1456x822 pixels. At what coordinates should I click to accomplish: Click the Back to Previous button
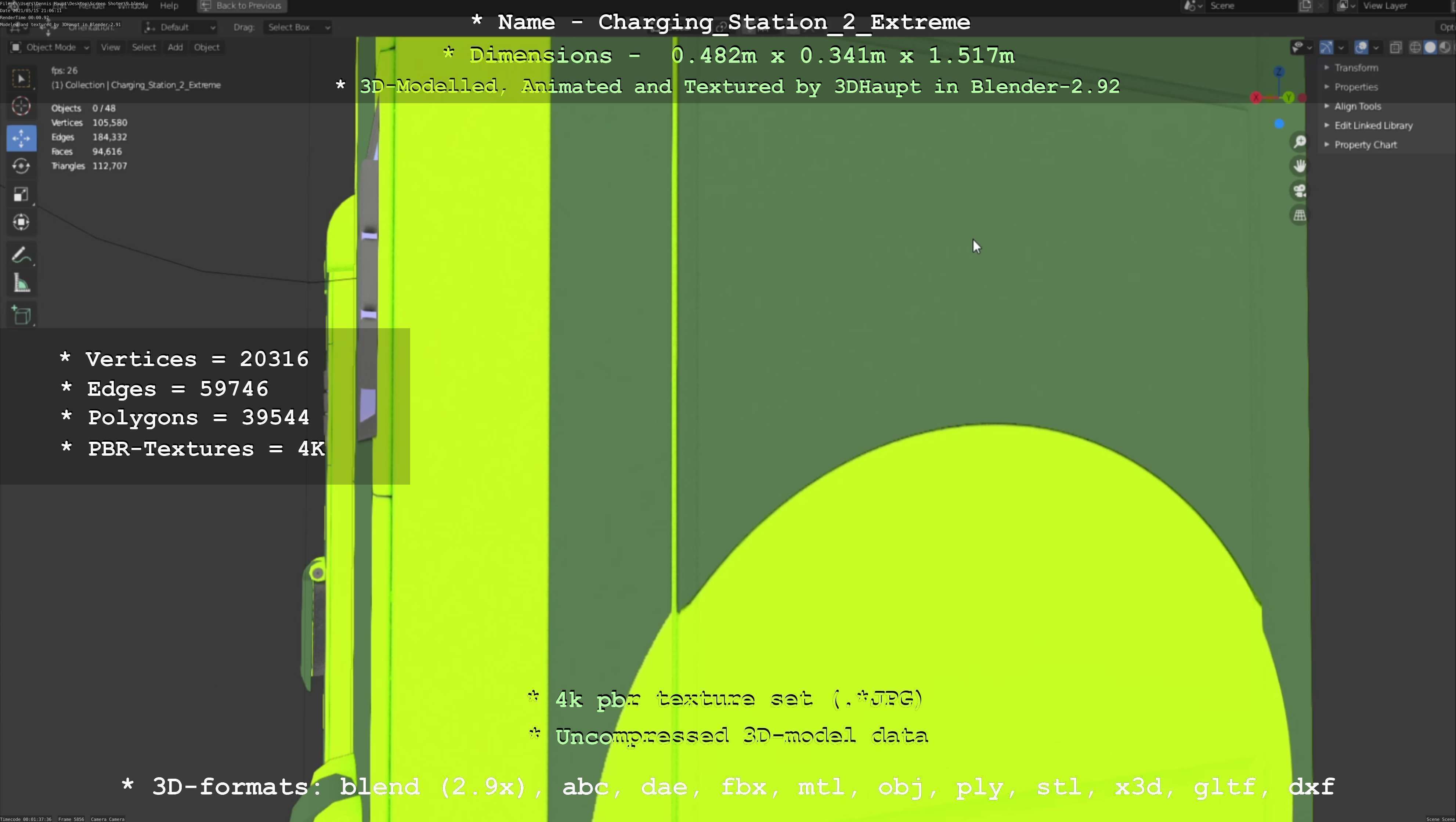[x=242, y=6]
